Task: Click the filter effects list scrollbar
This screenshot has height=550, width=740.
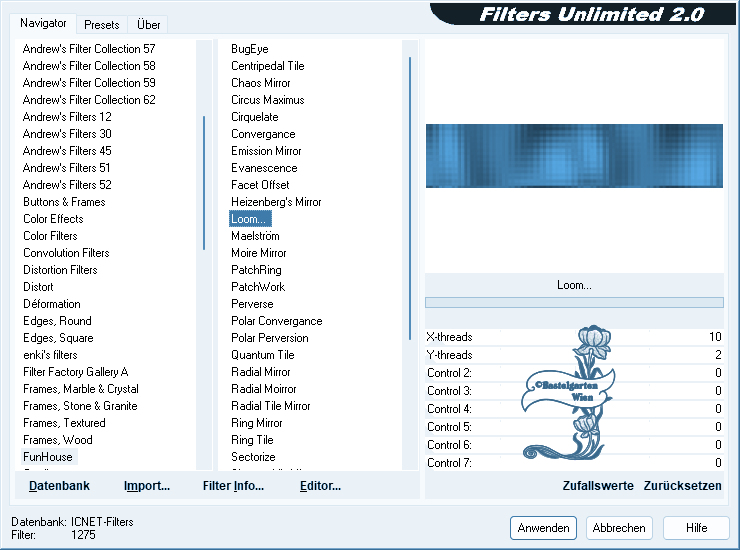Action: (410, 198)
